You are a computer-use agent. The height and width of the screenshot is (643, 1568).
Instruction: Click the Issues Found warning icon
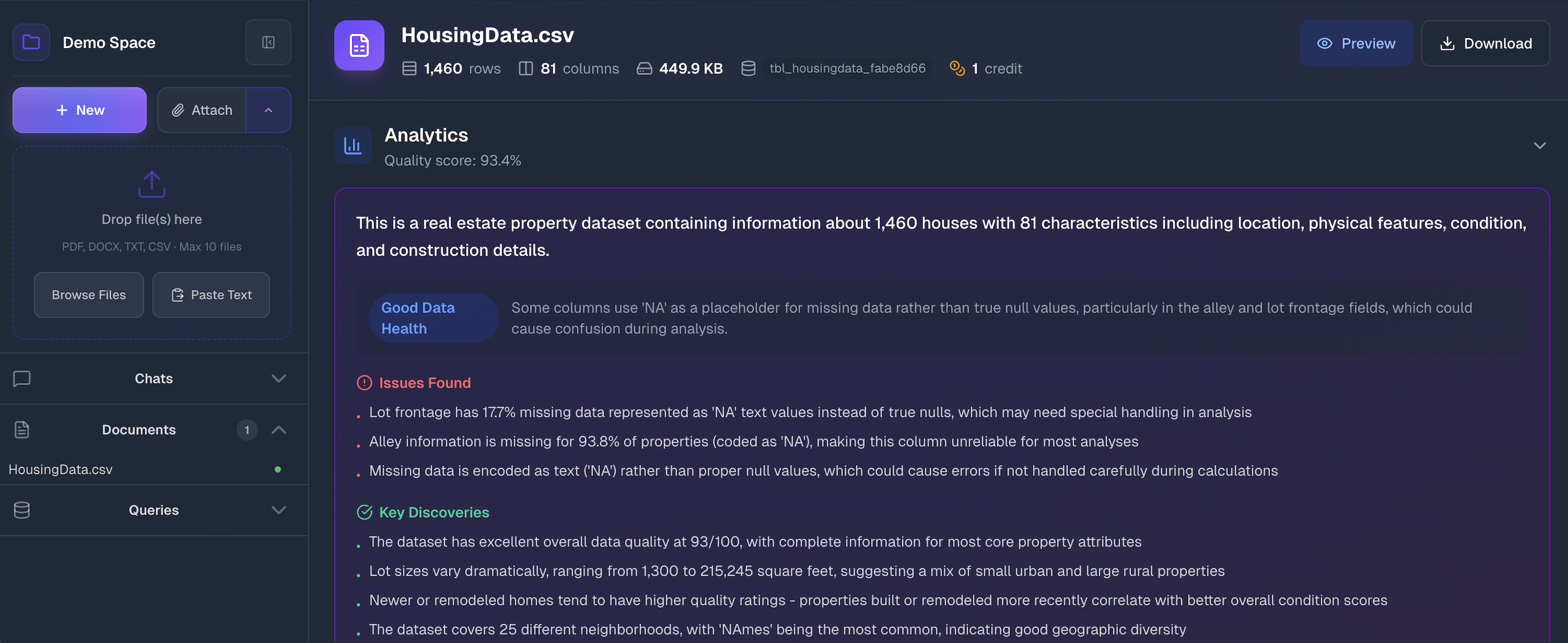point(364,382)
